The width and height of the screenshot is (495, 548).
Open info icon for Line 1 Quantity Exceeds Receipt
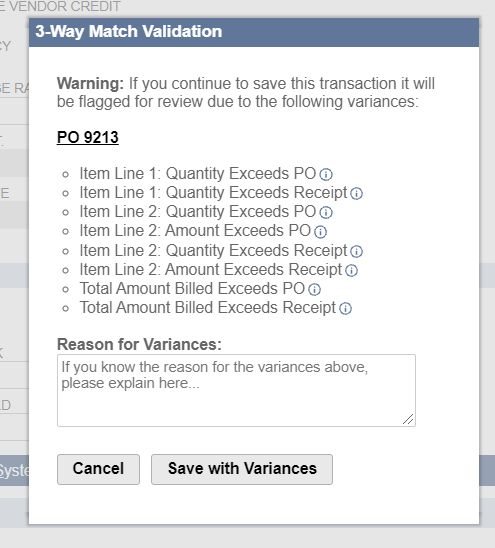[357, 194]
